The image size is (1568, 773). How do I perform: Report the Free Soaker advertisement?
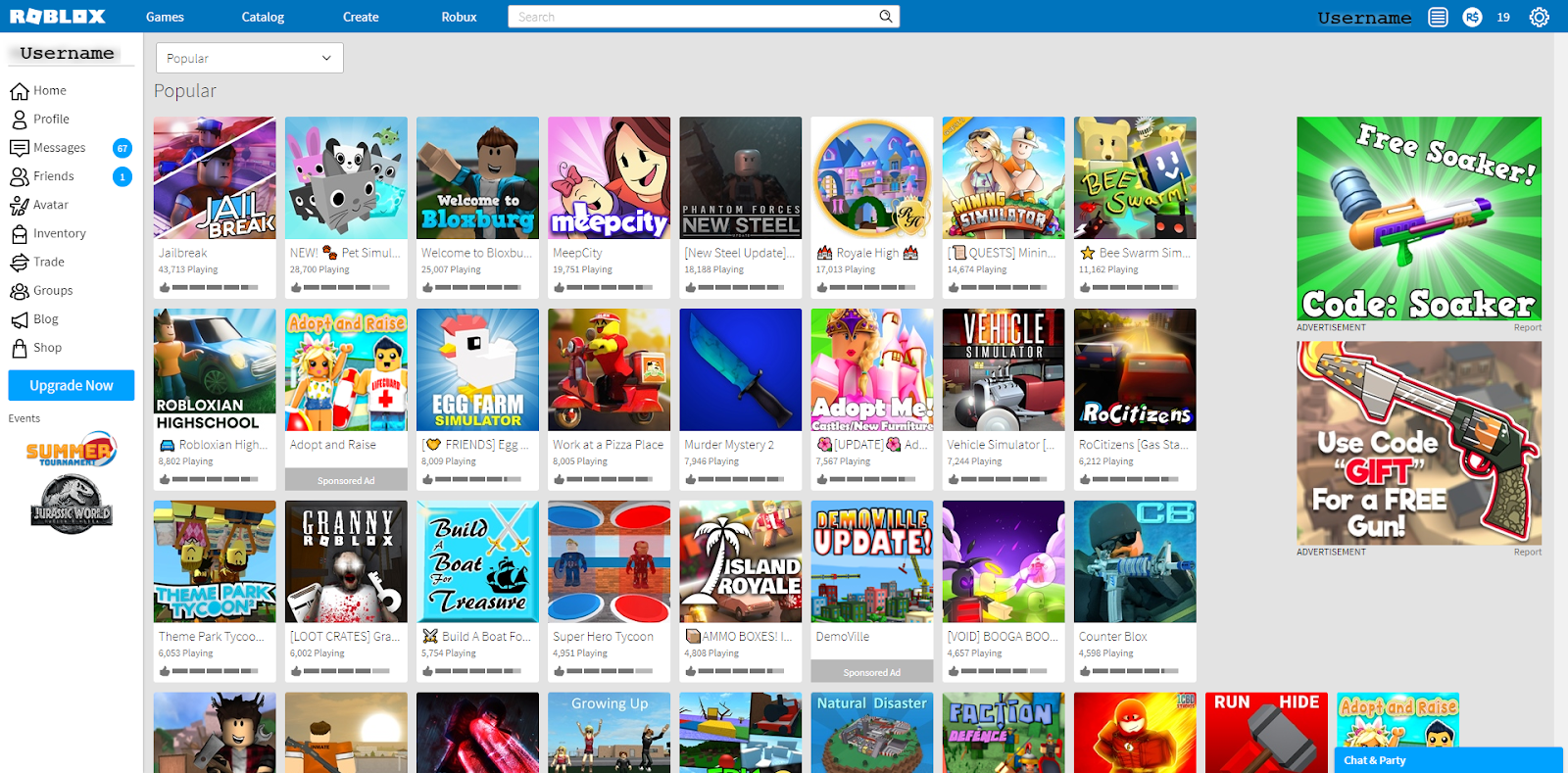[x=1527, y=327]
